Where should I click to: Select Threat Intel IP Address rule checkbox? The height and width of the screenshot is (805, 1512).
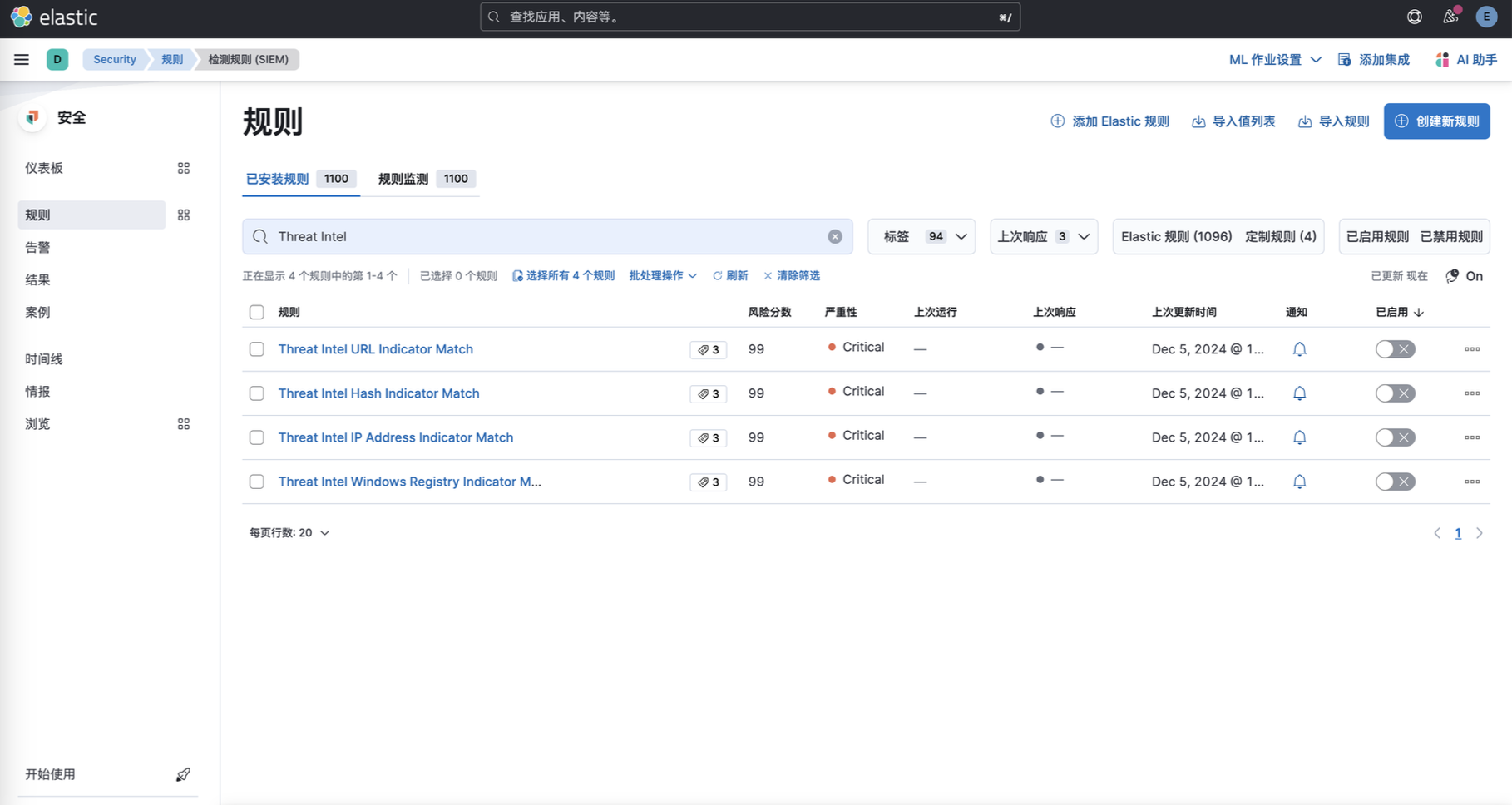tap(257, 437)
